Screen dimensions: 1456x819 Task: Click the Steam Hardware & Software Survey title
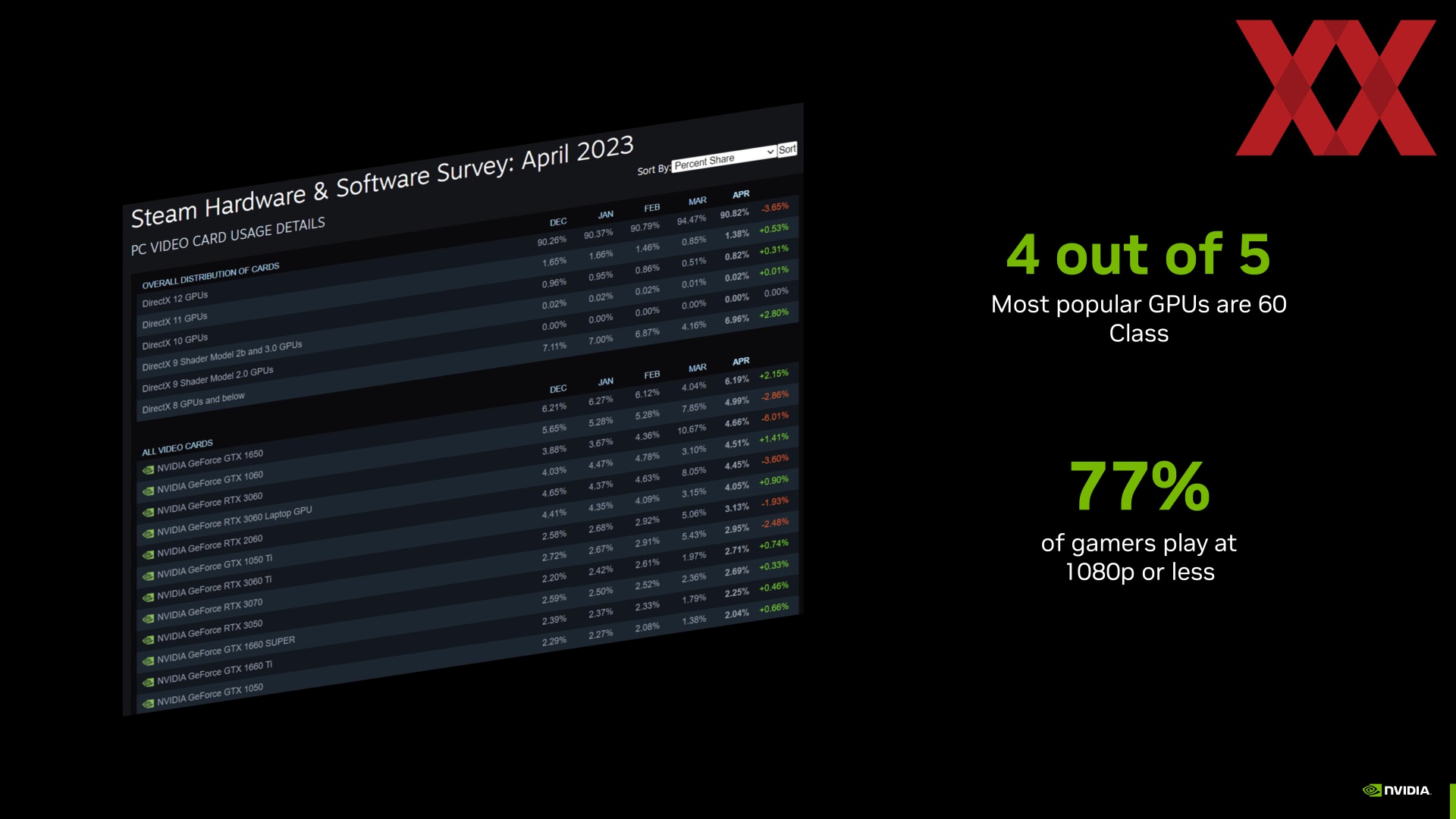381,182
